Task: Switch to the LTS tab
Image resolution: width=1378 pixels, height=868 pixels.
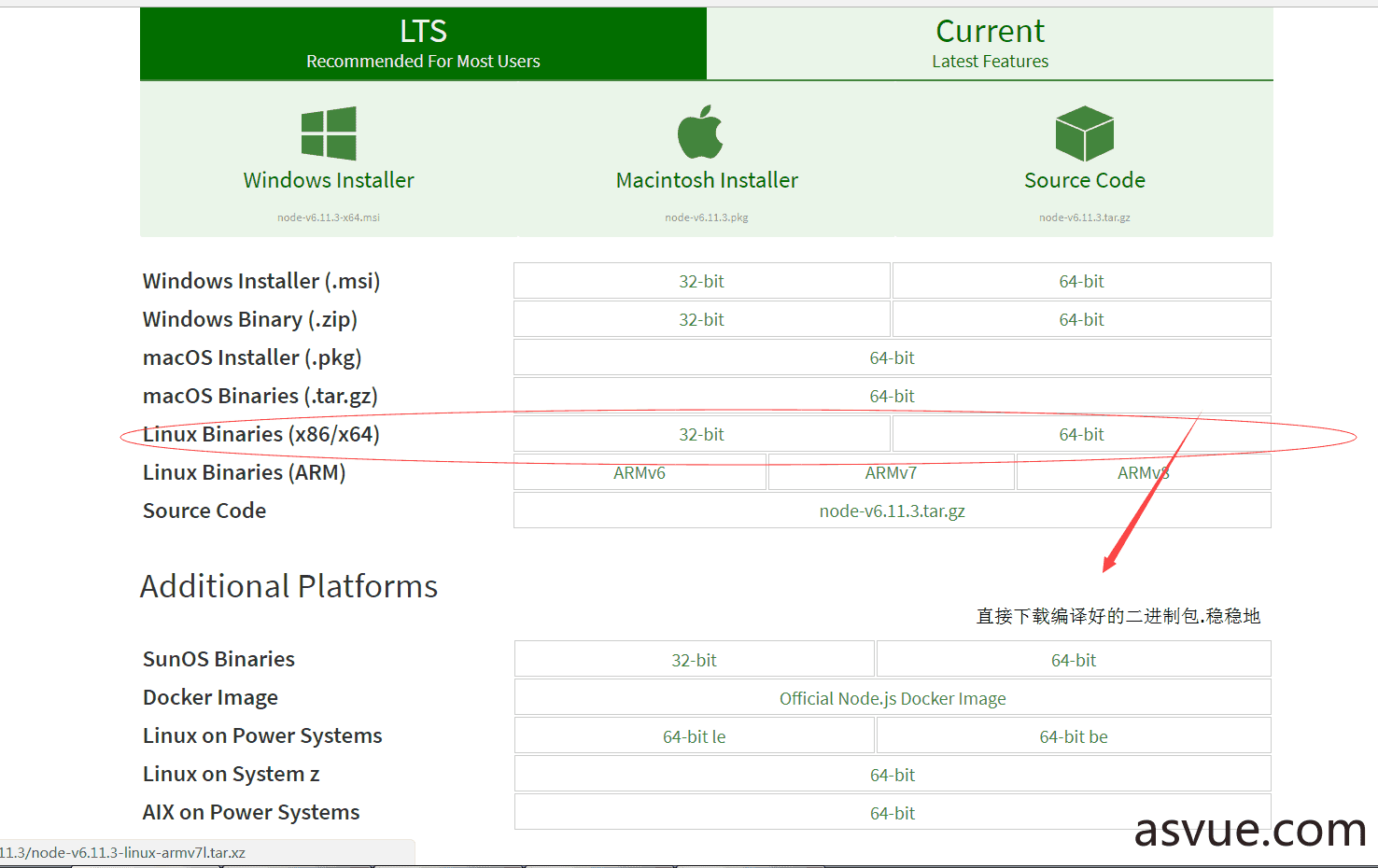Action: [423, 44]
